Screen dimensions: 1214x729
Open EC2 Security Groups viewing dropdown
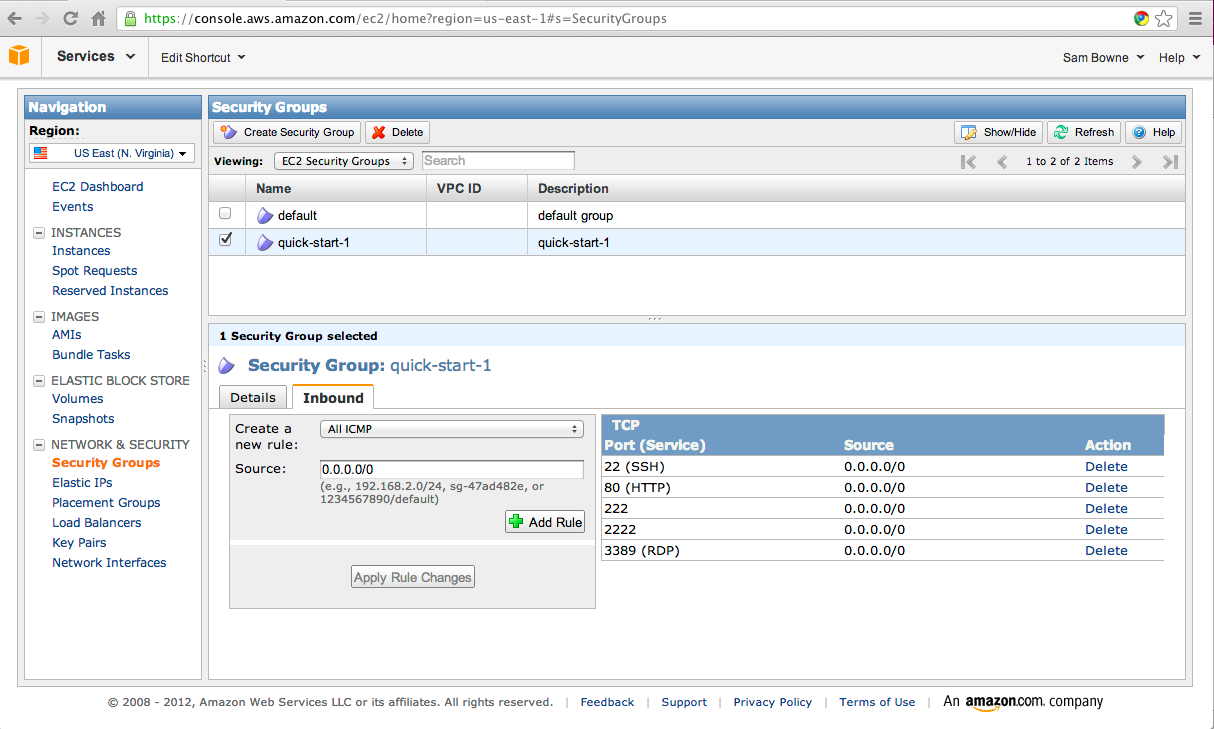(x=344, y=161)
